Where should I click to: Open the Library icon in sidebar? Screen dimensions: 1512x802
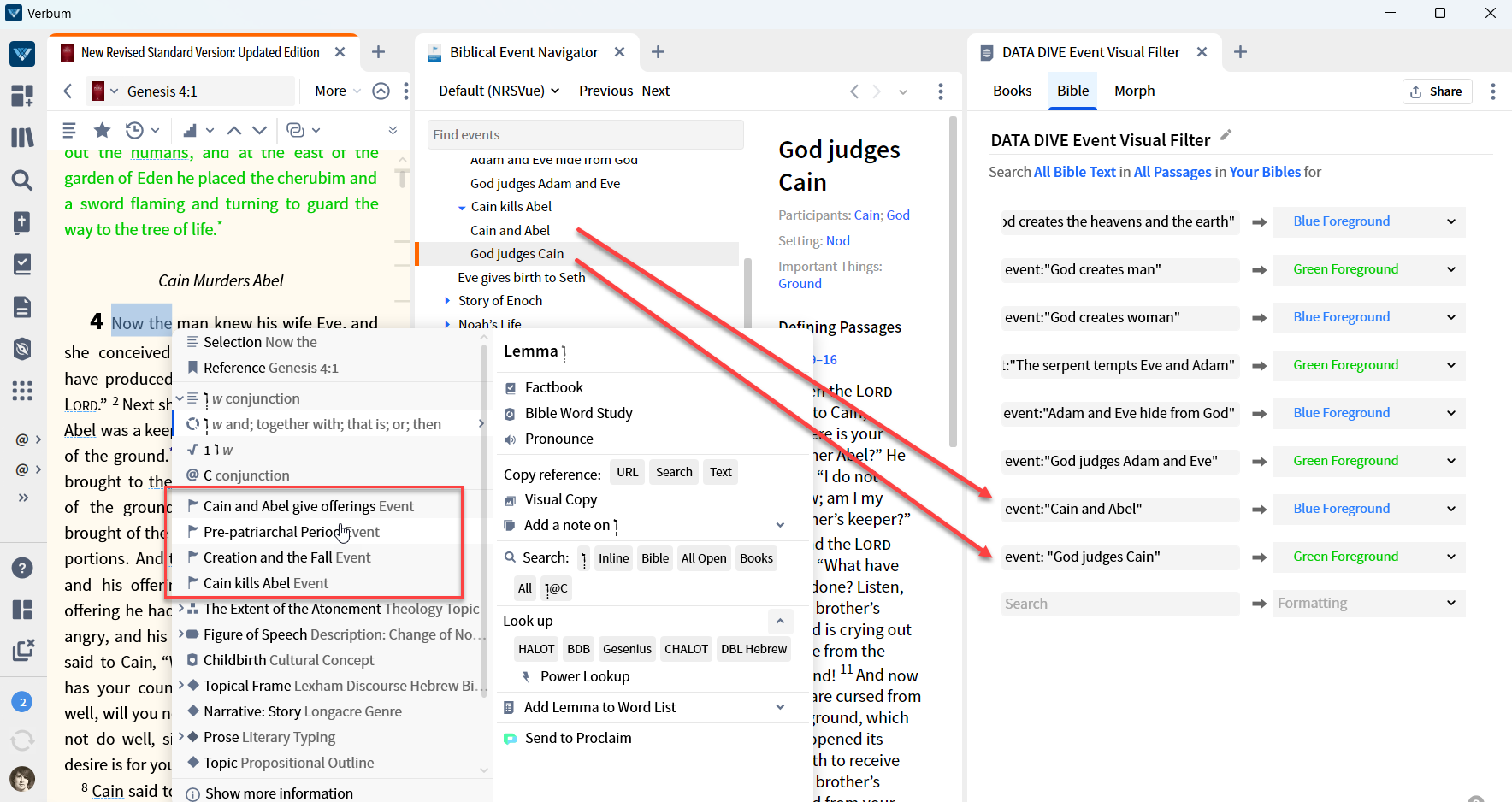[x=22, y=137]
